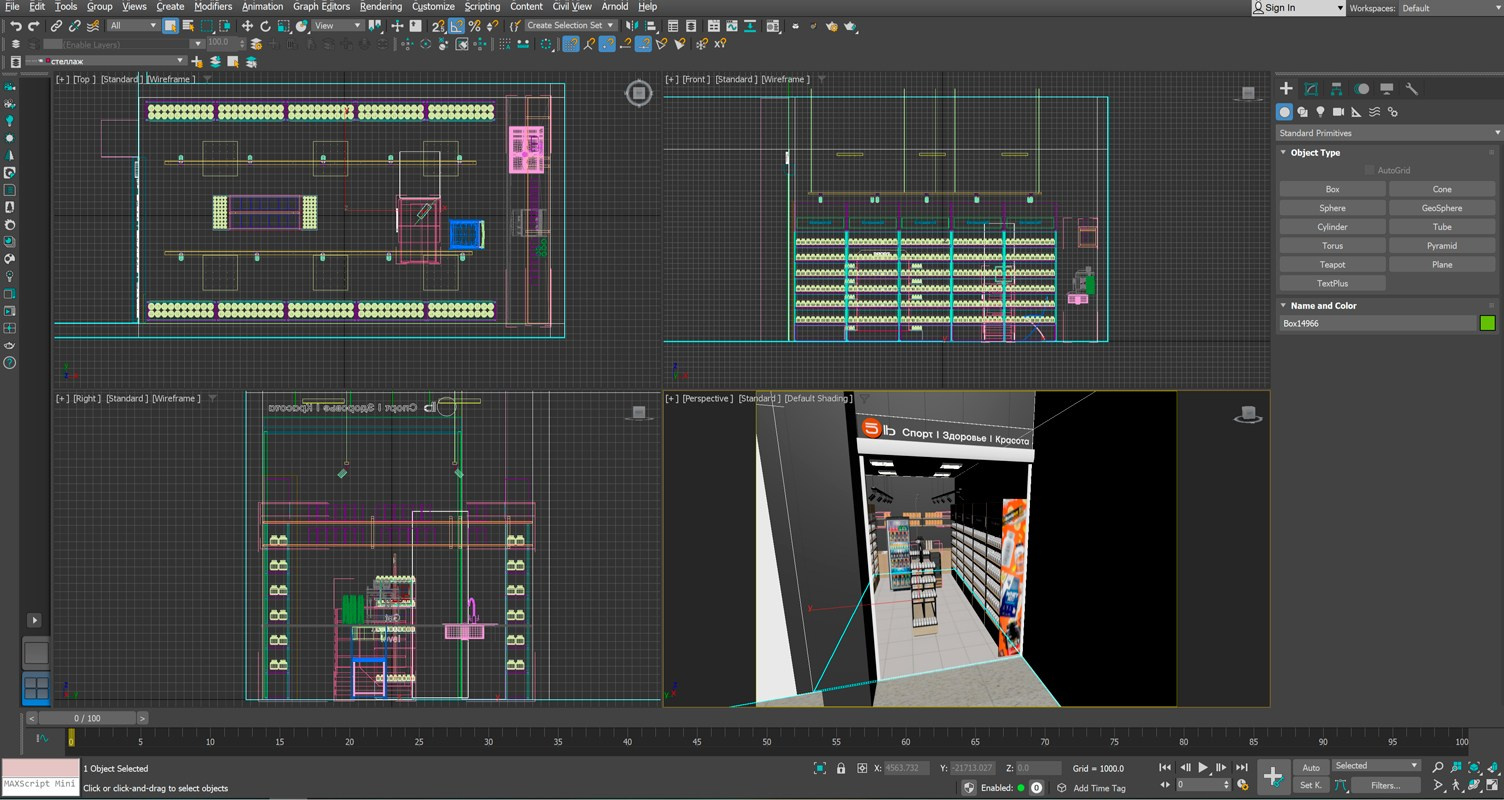
Task: Open the Create Selection Set dropdown
Action: (x=570, y=26)
